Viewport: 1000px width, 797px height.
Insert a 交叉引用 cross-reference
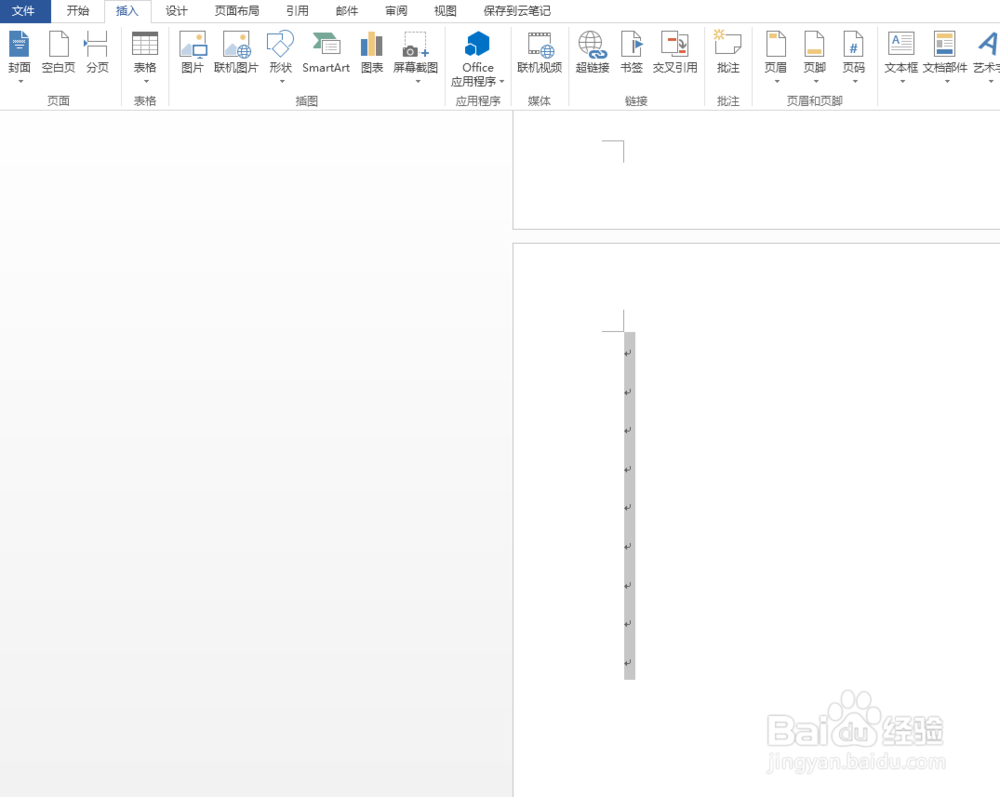coord(675,53)
